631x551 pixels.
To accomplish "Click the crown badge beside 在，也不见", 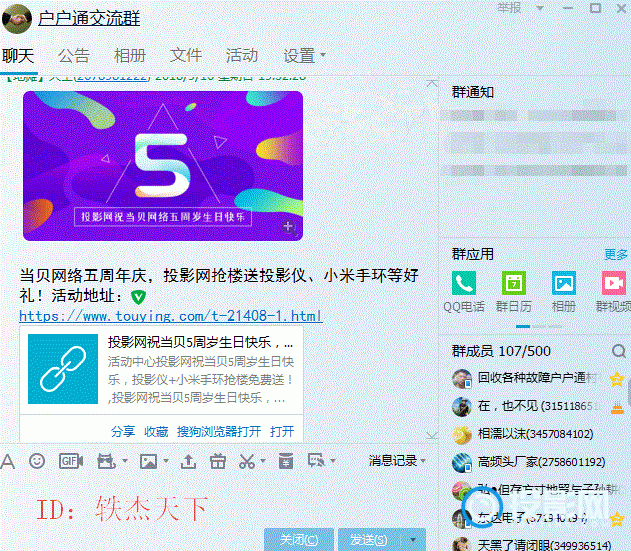I will [617, 407].
